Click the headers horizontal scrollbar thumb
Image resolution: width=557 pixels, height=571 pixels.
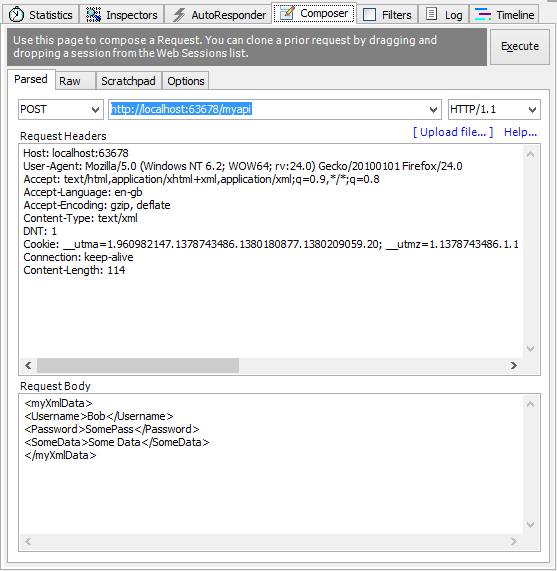point(138,365)
